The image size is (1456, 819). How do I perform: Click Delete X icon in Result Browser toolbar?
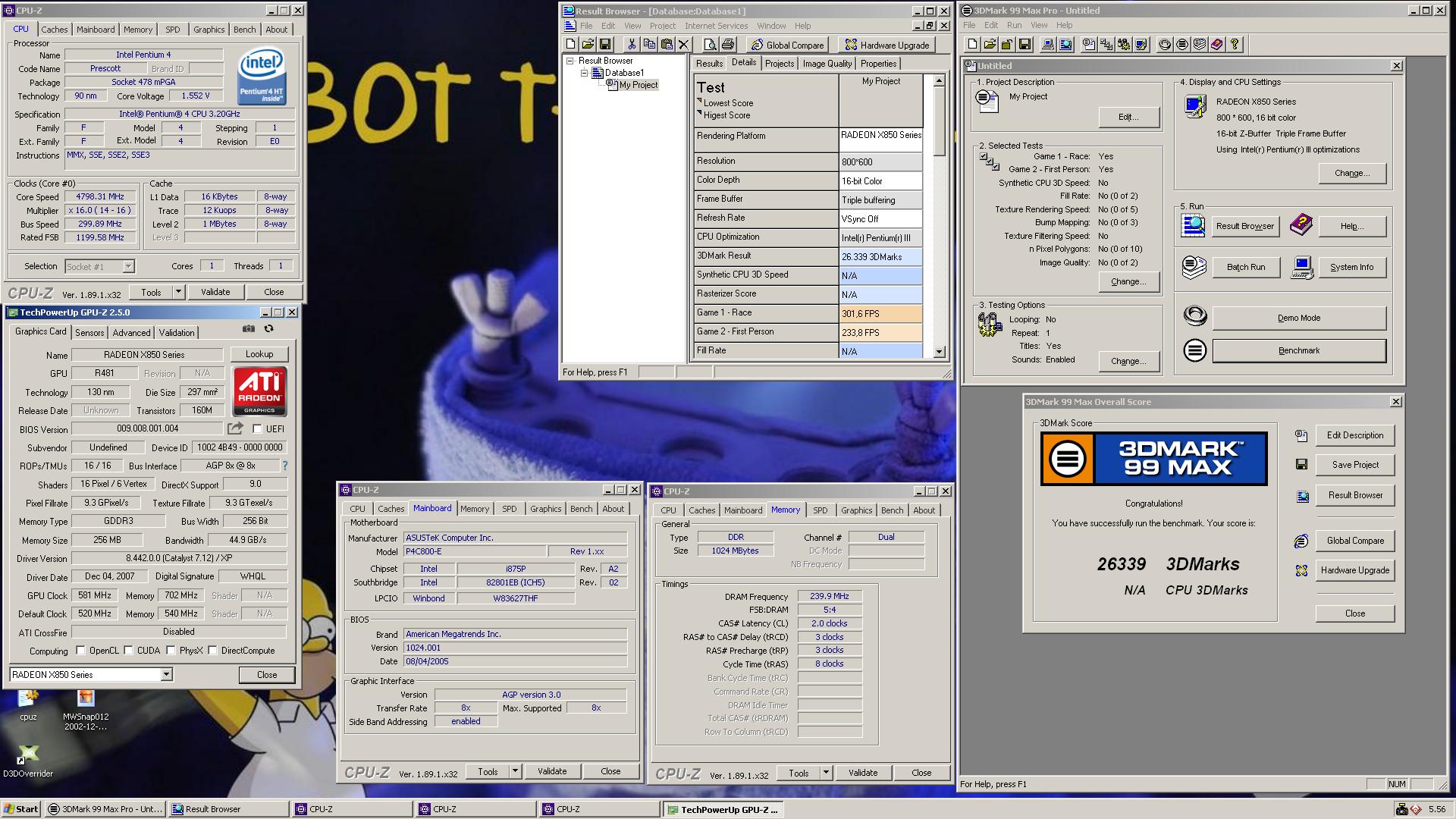(684, 45)
